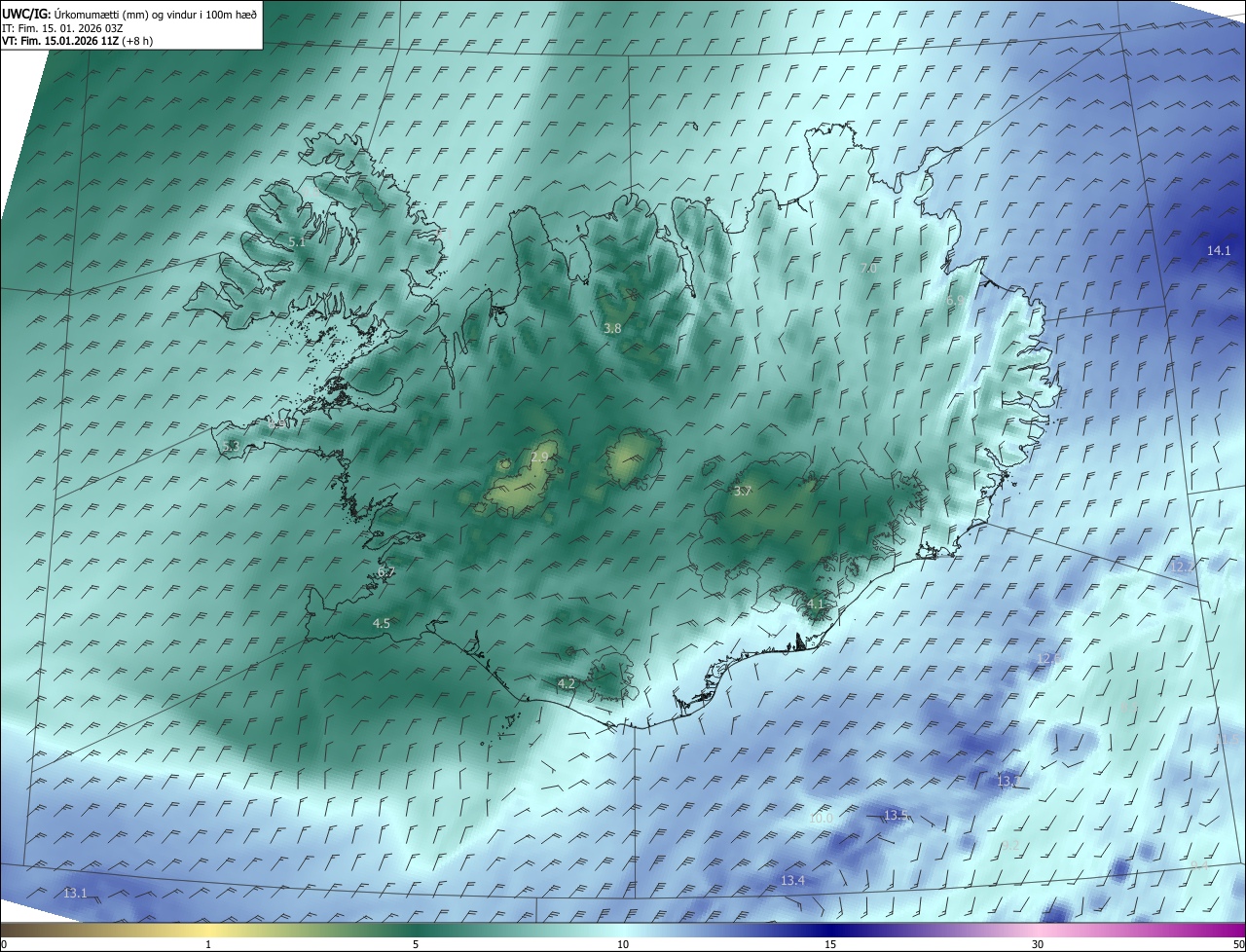The image size is (1246, 952).
Task: Click the 6.7 value on the map
Action: tap(385, 572)
